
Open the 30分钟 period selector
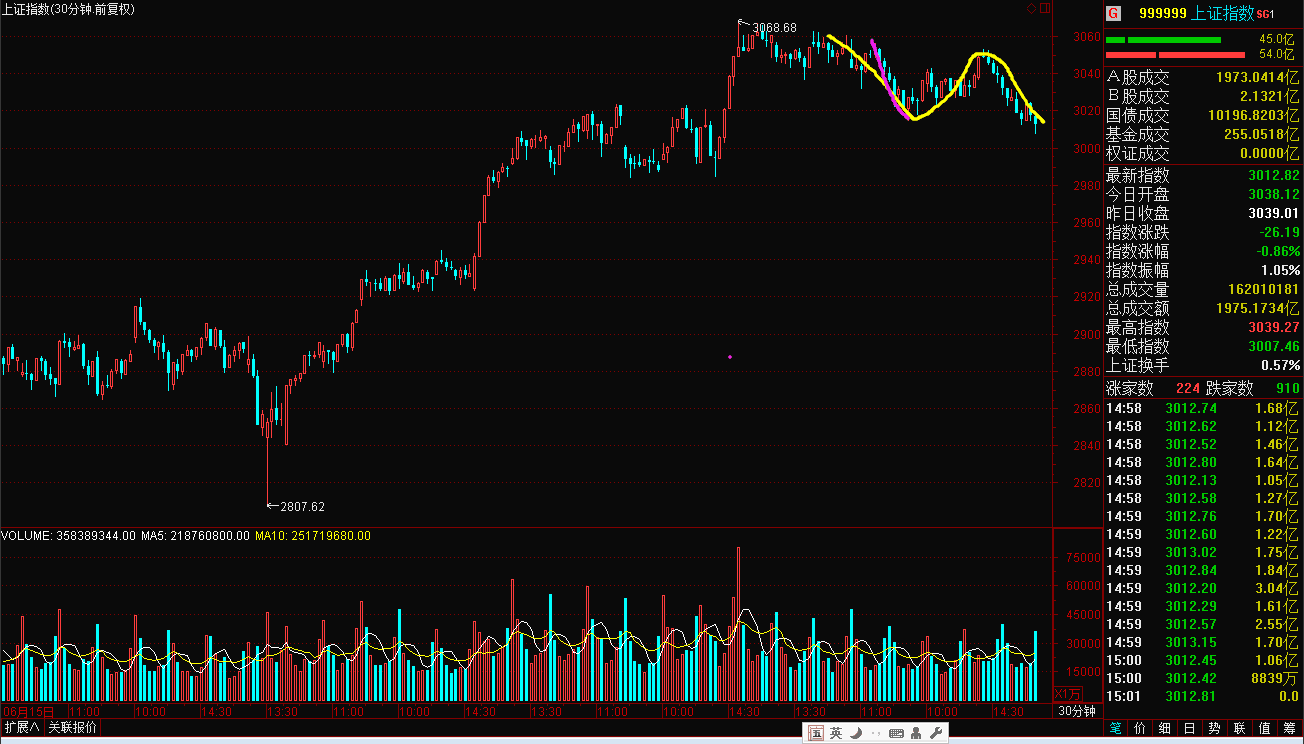pyautogui.click(x=1077, y=711)
